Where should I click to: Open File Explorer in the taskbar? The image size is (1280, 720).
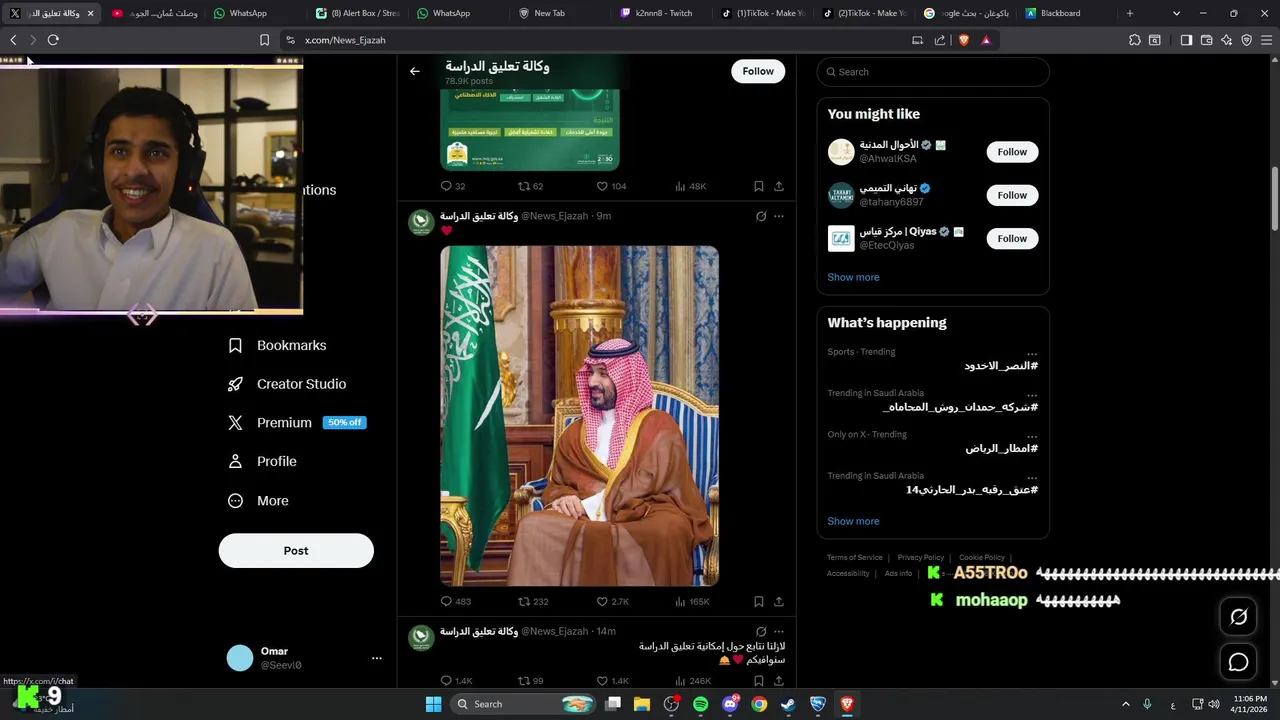click(x=642, y=704)
